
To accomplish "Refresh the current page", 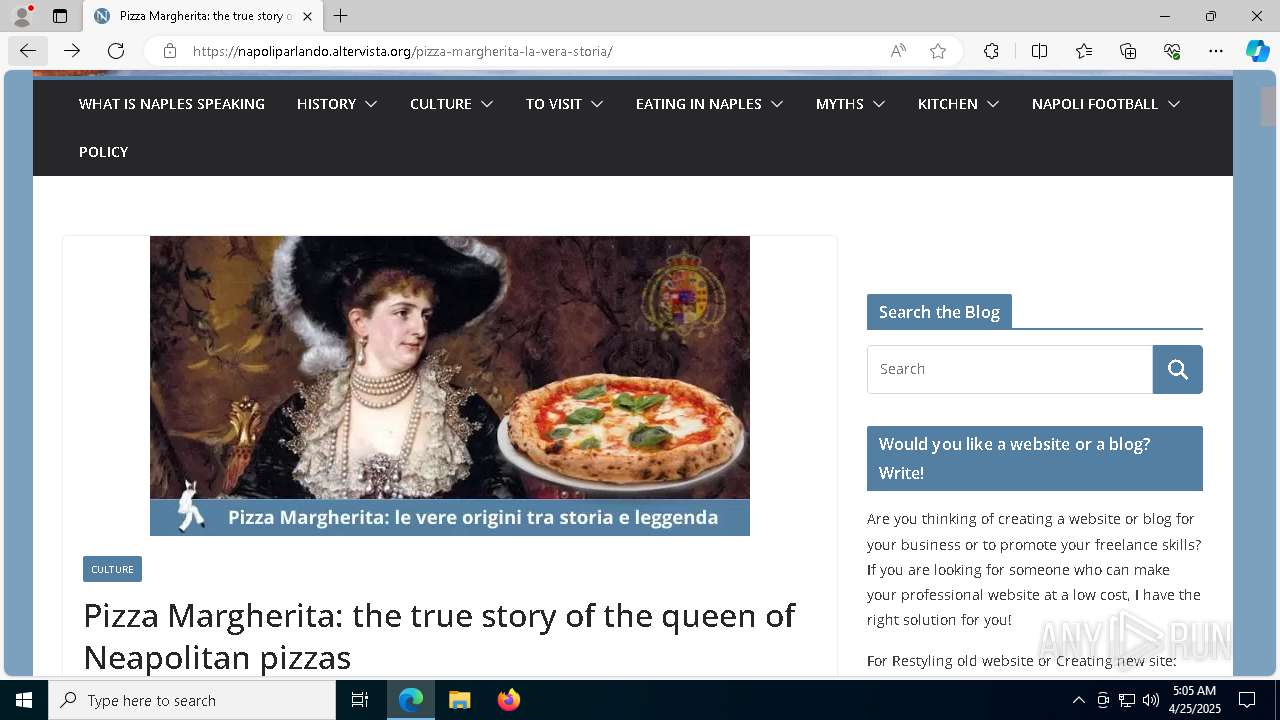I will coord(116,51).
